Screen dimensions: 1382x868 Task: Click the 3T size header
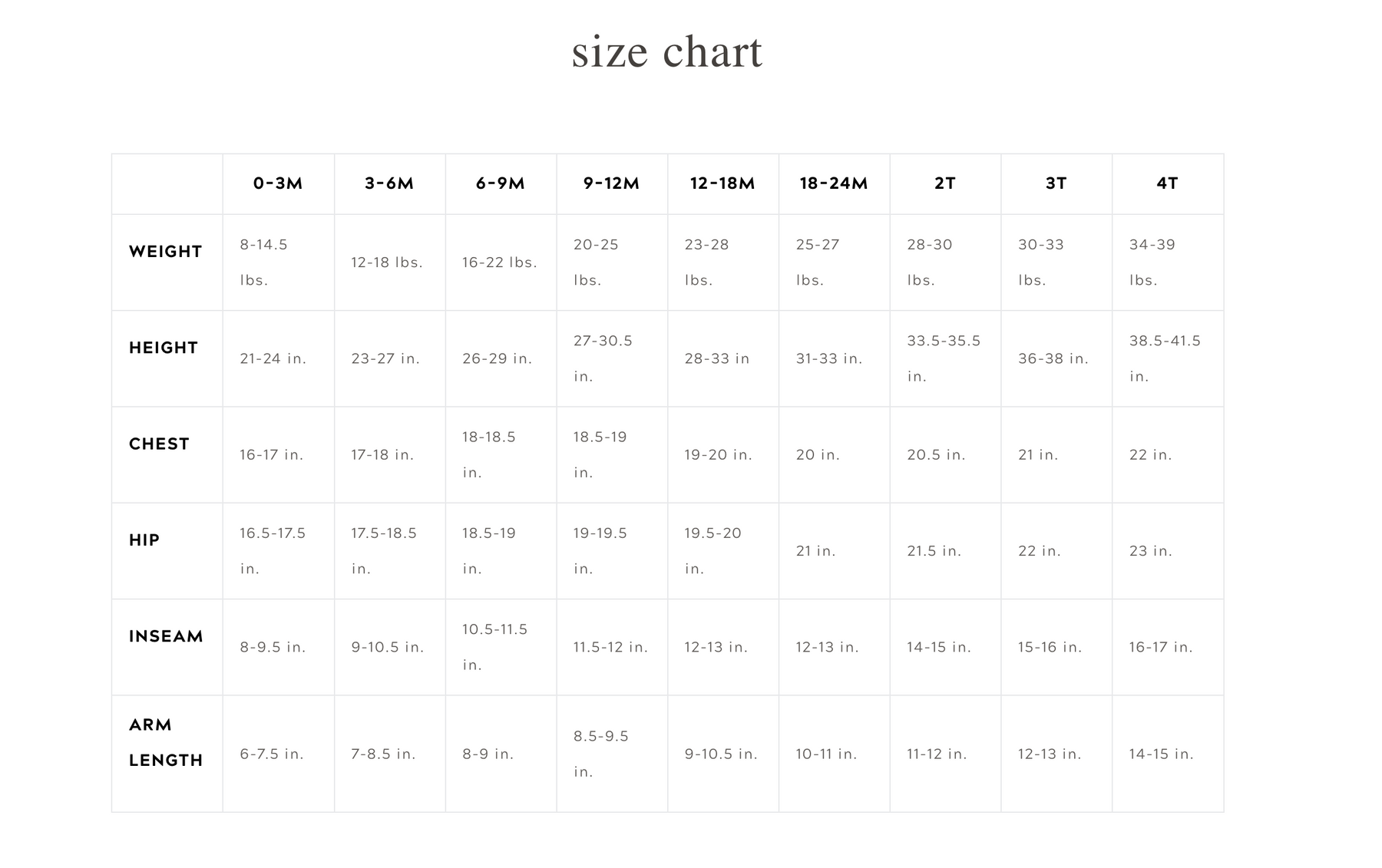[x=1056, y=183]
